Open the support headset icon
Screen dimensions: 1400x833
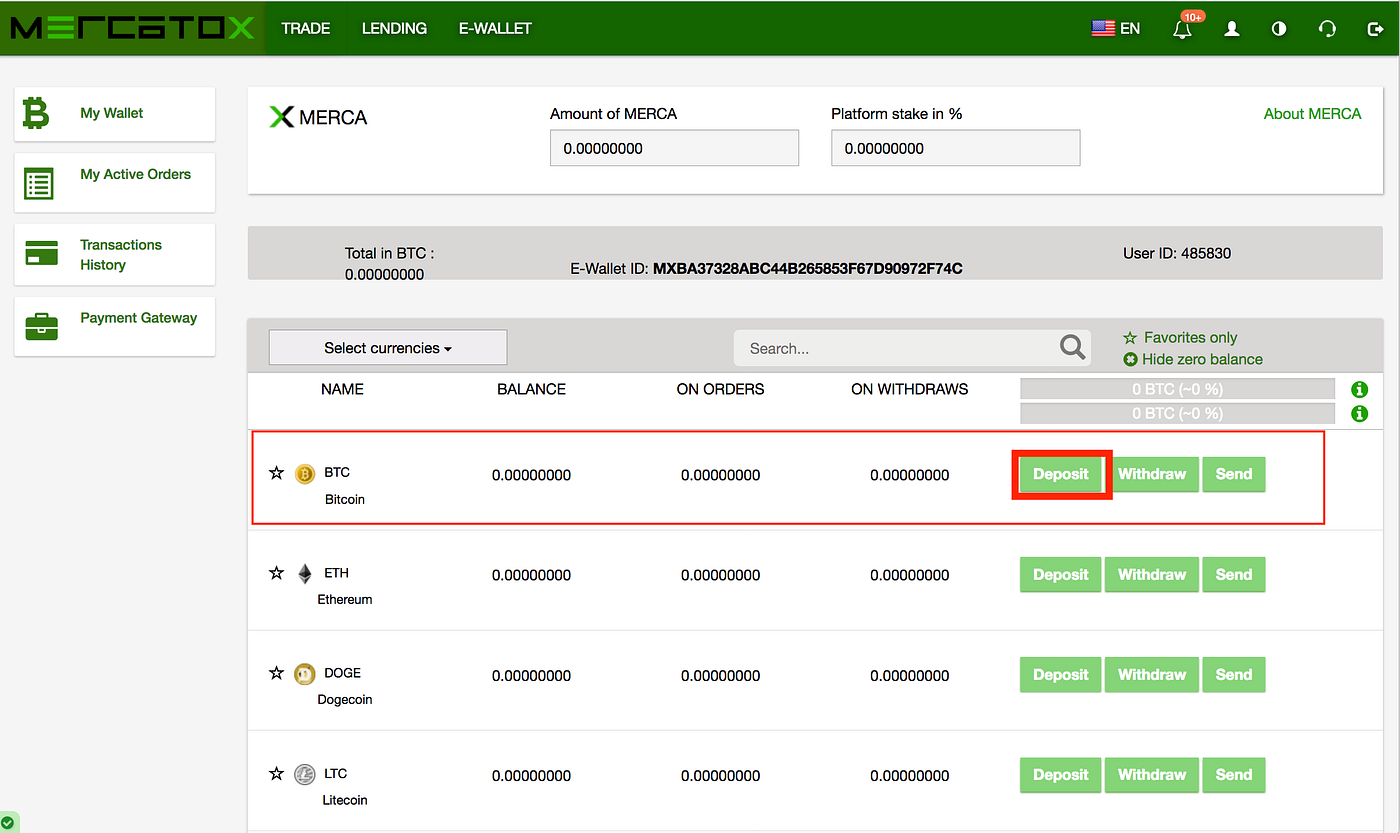(1327, 29)
